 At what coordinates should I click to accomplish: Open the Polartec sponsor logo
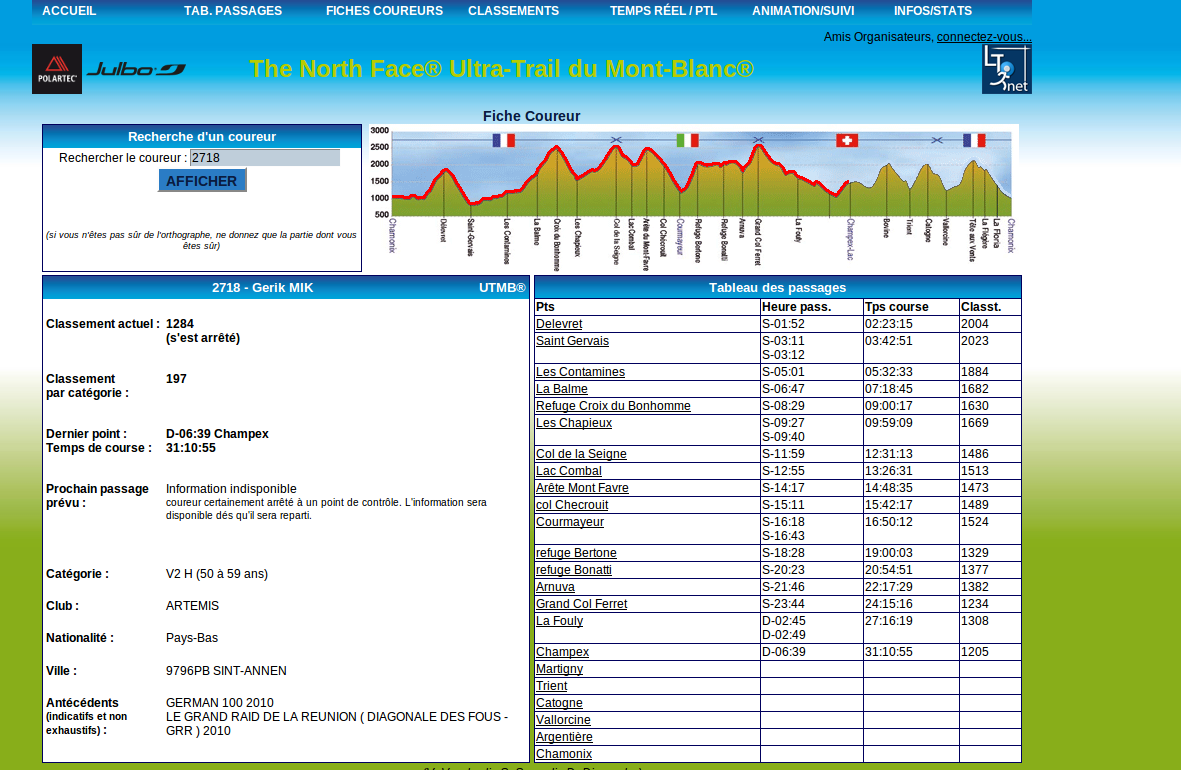(56, 69)
